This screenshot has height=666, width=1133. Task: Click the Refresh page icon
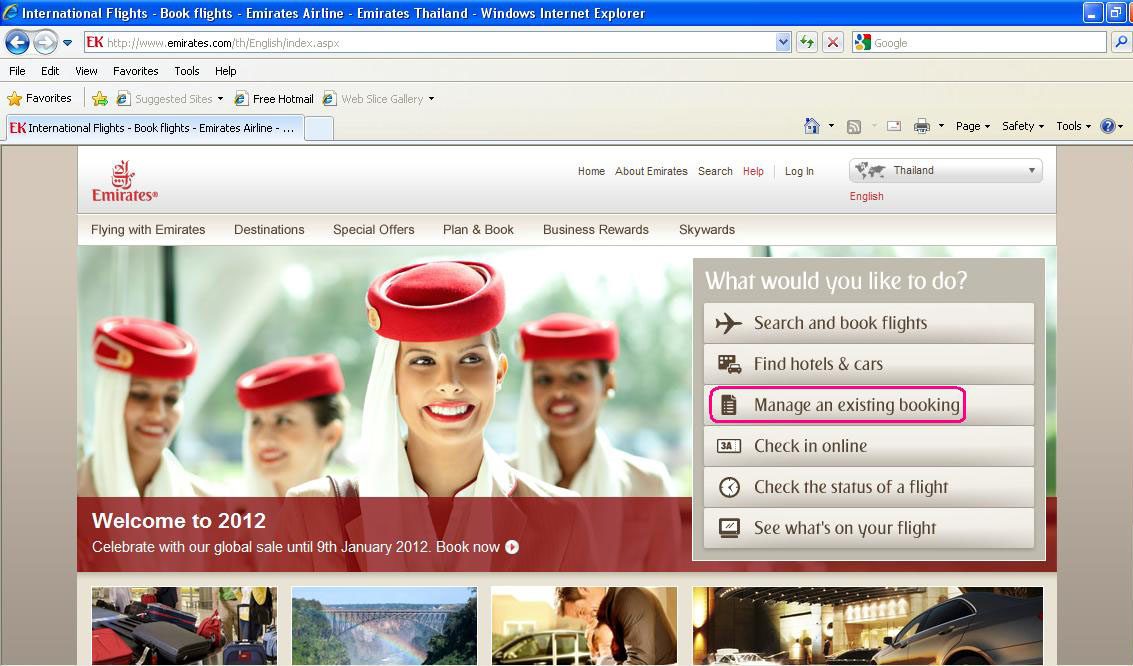pos(807,43)
